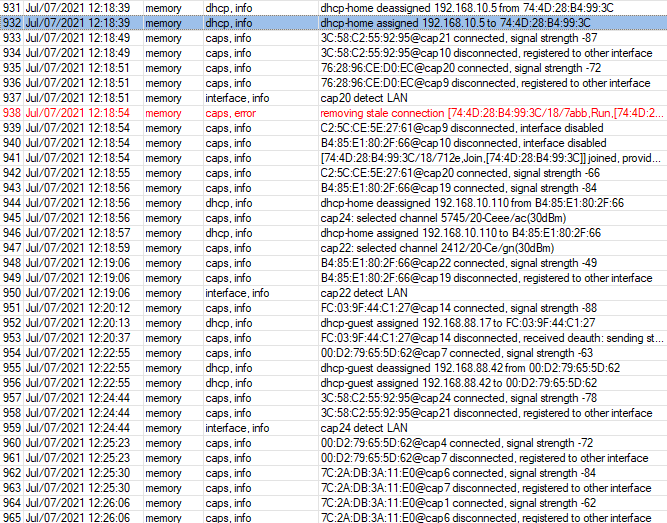Select log row 931 dhcp-home deassigned 192.168.10.5
Viewport: 667px width, 523px height.
tap(334, 8)
